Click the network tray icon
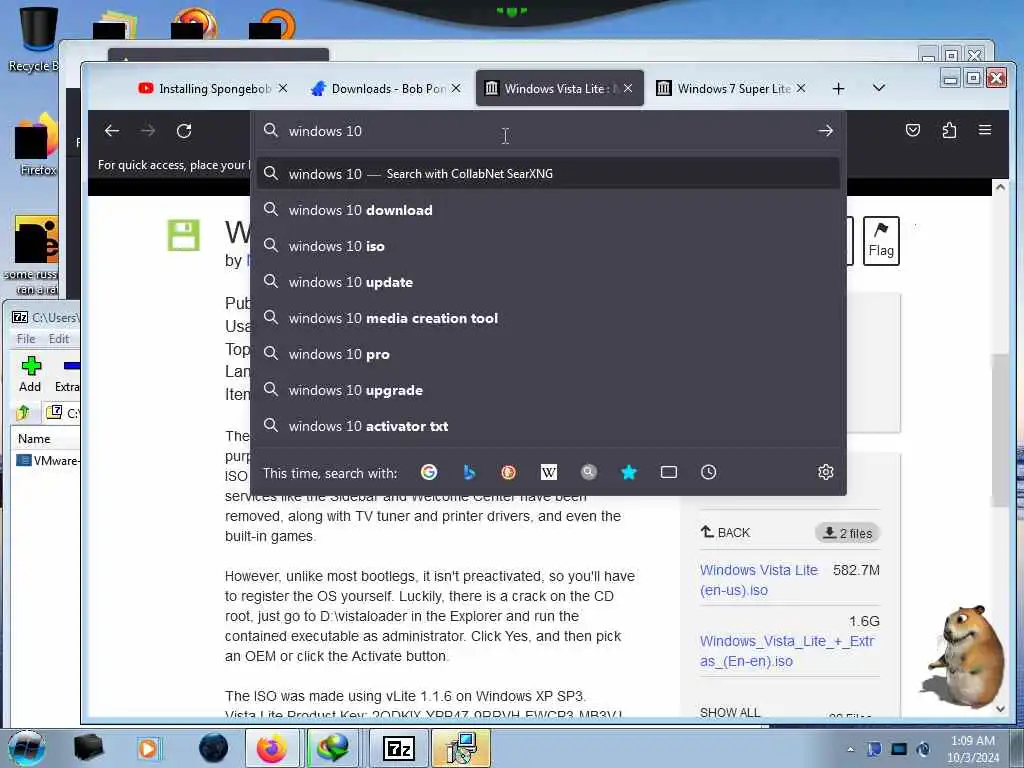1024x768 pixels. click(x=899, y=749)
